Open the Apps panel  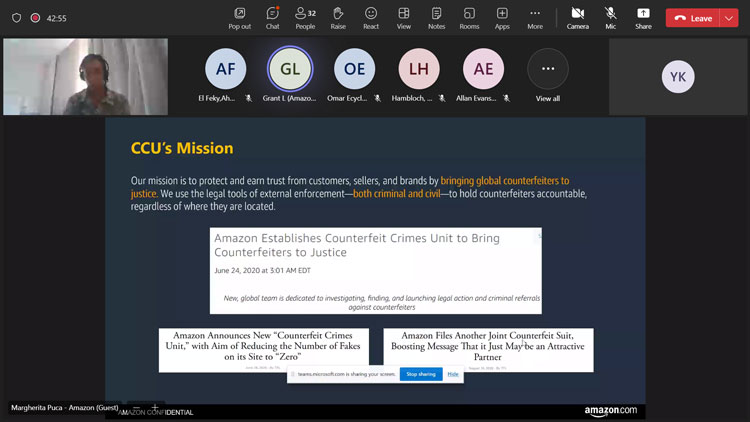502,17
